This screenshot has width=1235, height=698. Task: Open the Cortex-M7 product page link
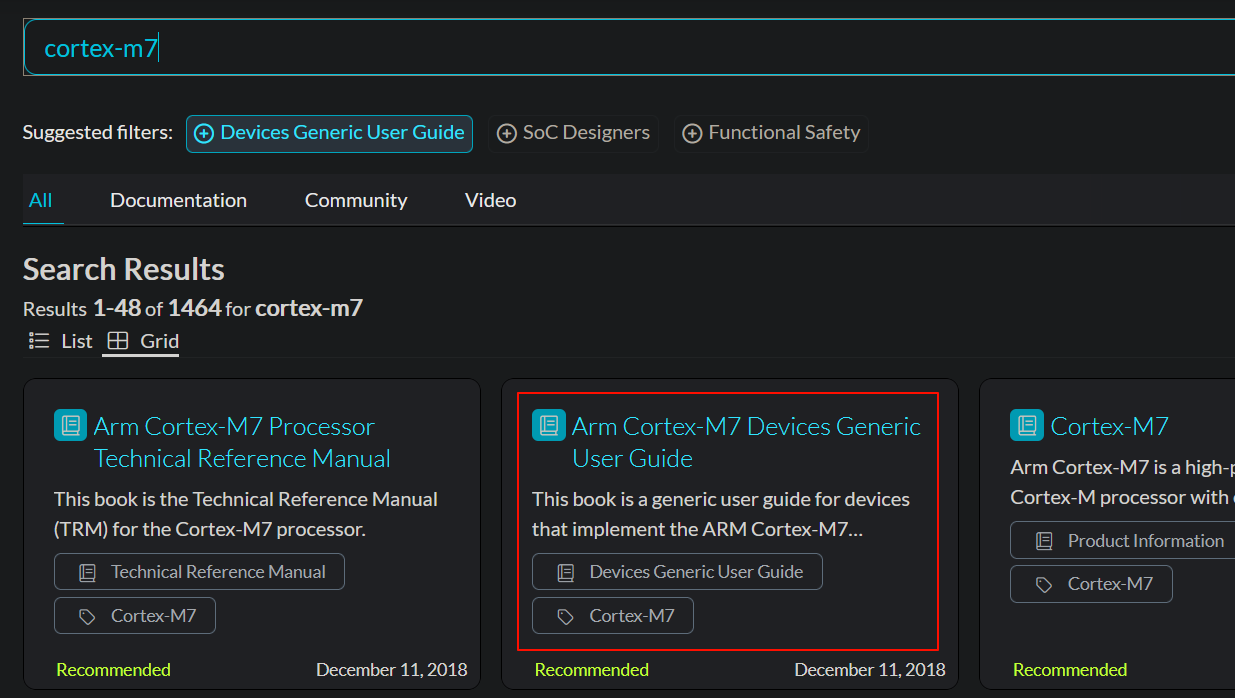(x=1108, y=426)
